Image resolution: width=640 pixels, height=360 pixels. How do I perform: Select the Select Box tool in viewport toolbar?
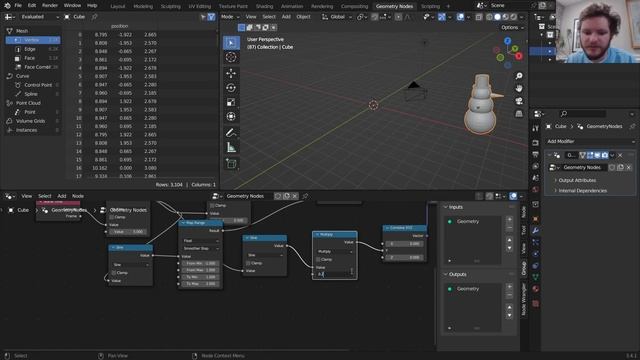point(231,43)
